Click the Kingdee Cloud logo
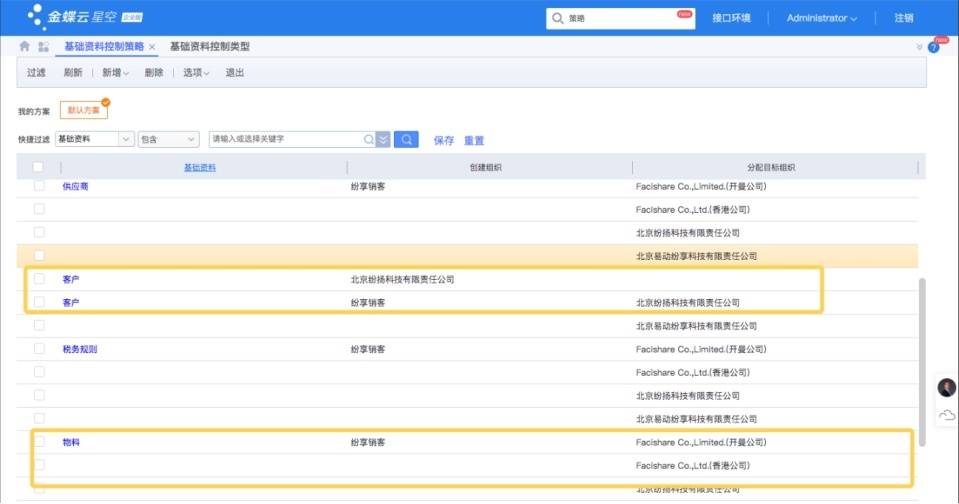Viewport: 959px width, 504px height. coord(84,17)
